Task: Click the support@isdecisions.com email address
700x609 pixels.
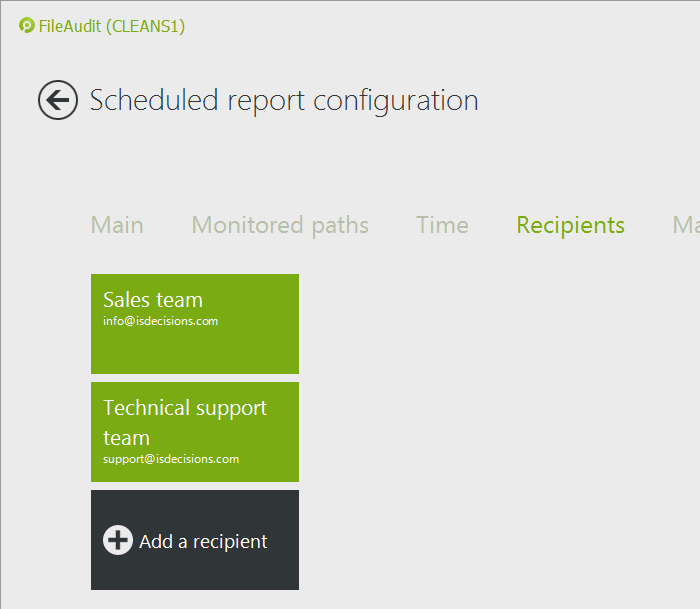Action: pos(171,459)
